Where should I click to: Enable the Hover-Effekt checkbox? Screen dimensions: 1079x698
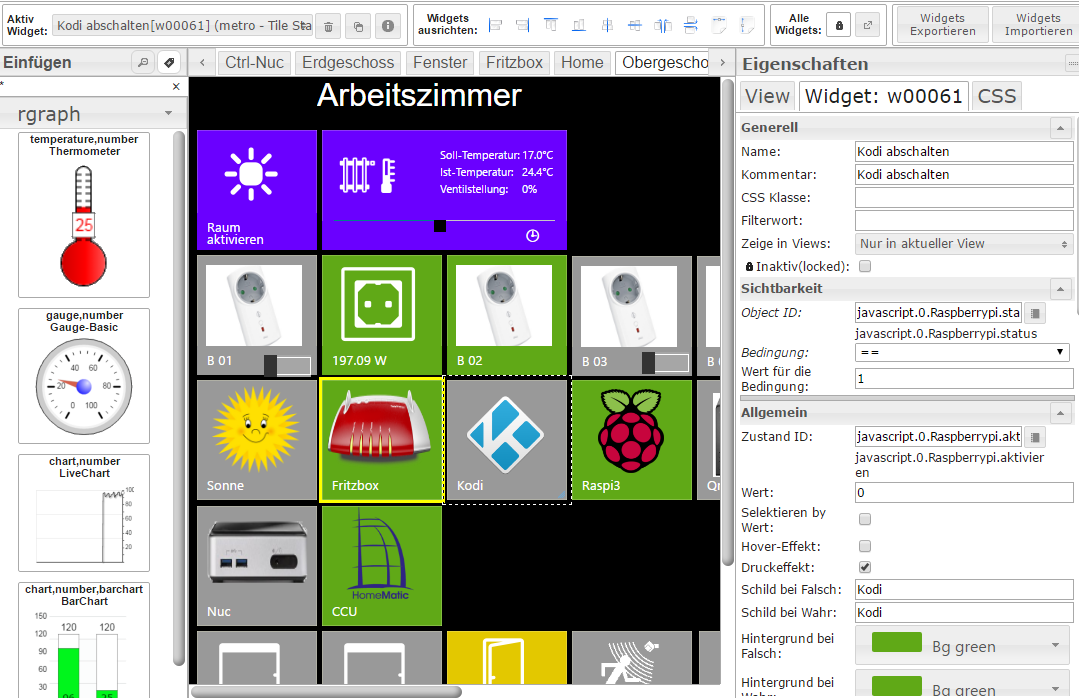[x=865, y=546]
